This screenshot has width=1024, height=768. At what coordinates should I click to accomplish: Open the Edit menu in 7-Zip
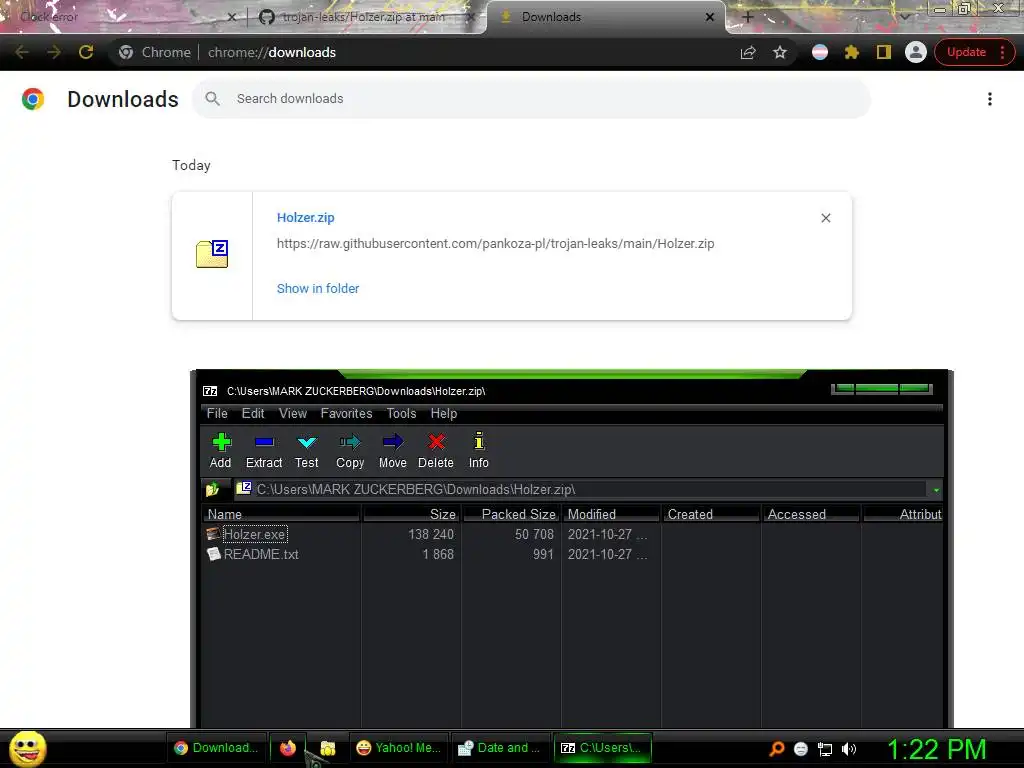tap(253, 413)
